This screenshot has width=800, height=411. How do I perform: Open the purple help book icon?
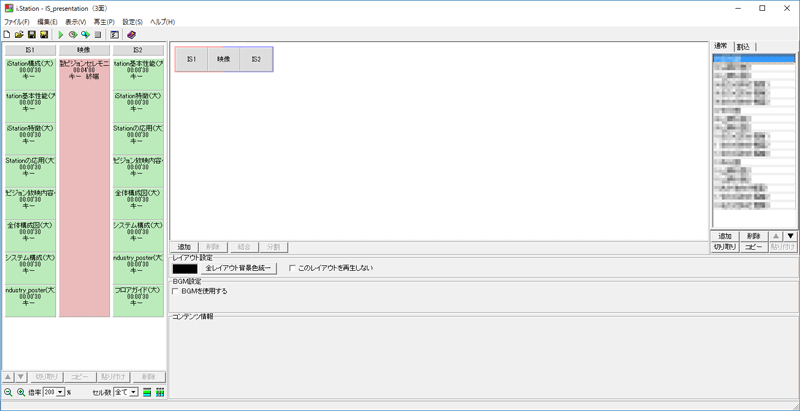[x=131, y=34]
